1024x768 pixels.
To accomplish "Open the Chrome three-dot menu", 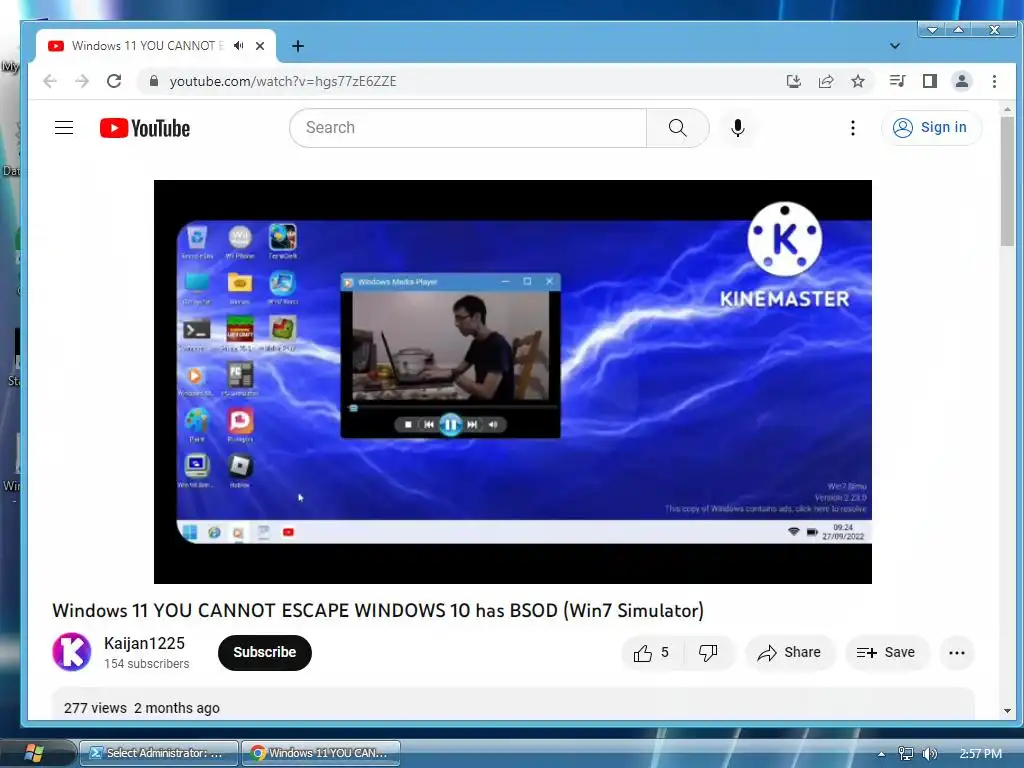I will [994, 81].
